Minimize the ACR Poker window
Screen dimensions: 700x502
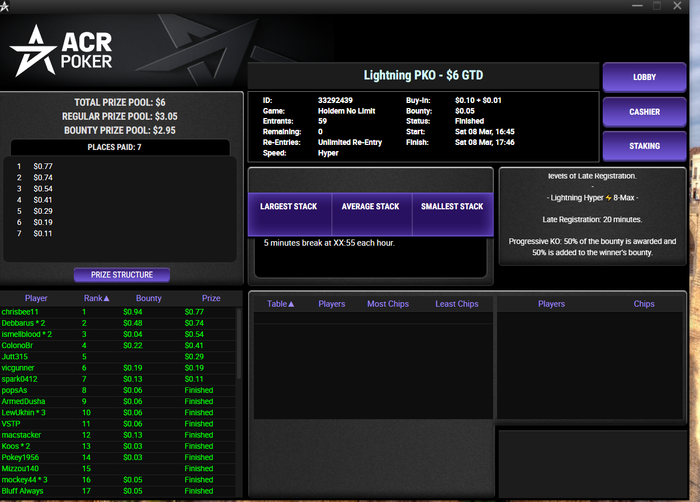pos(637,6)
